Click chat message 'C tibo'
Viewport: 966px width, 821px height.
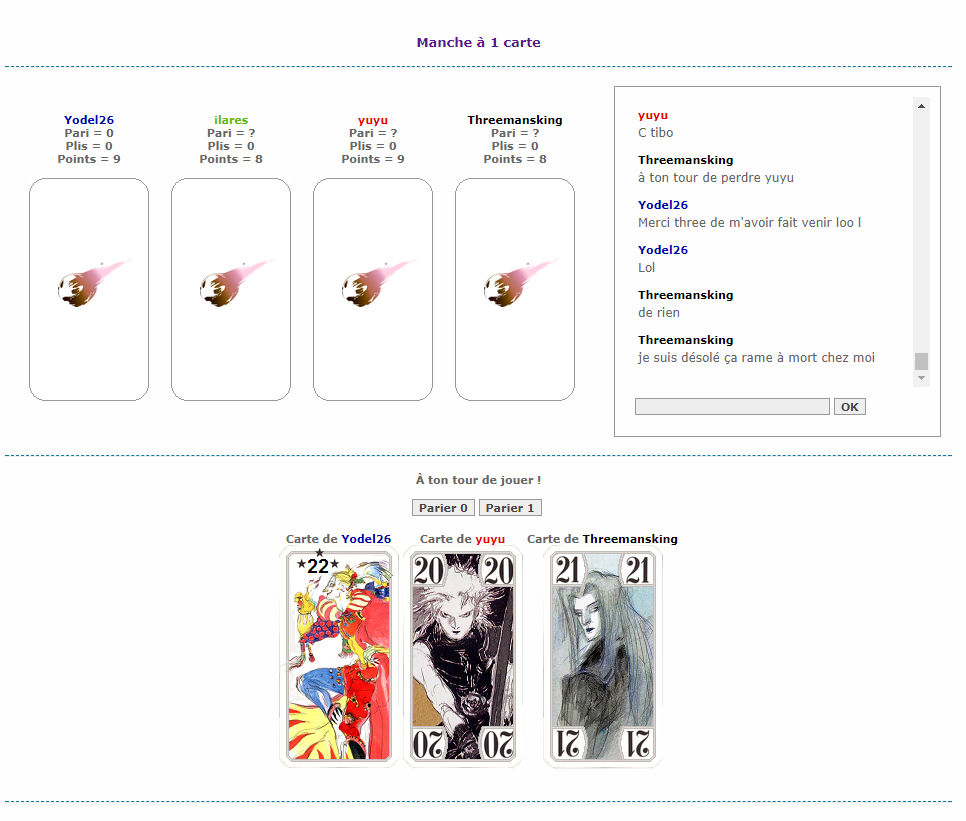pos(656,132)
